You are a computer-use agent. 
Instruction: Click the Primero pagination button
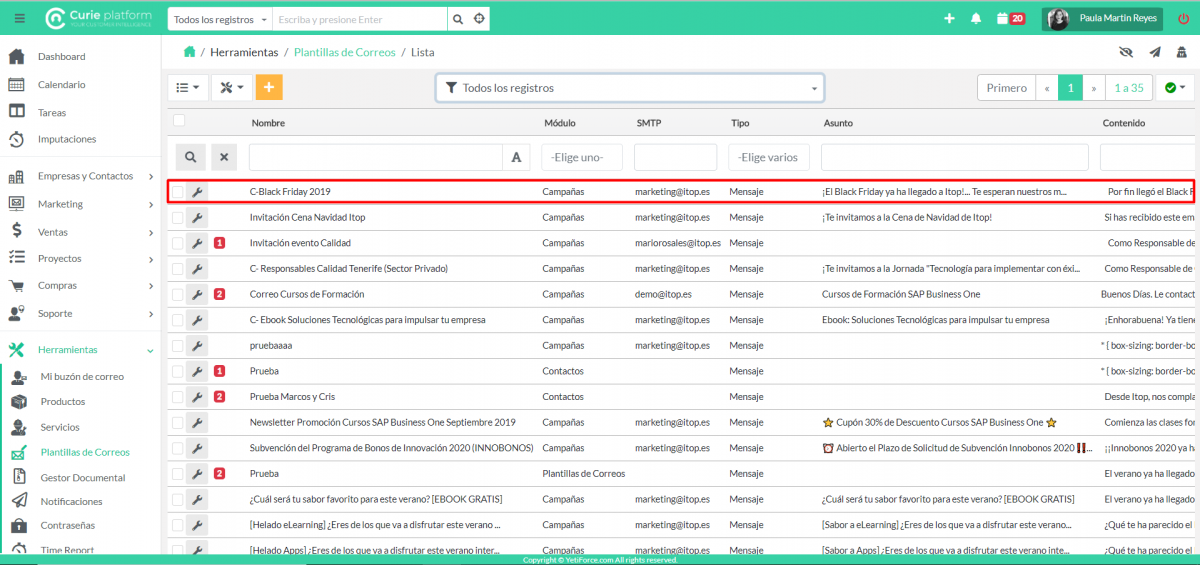tap(1006, 88)
